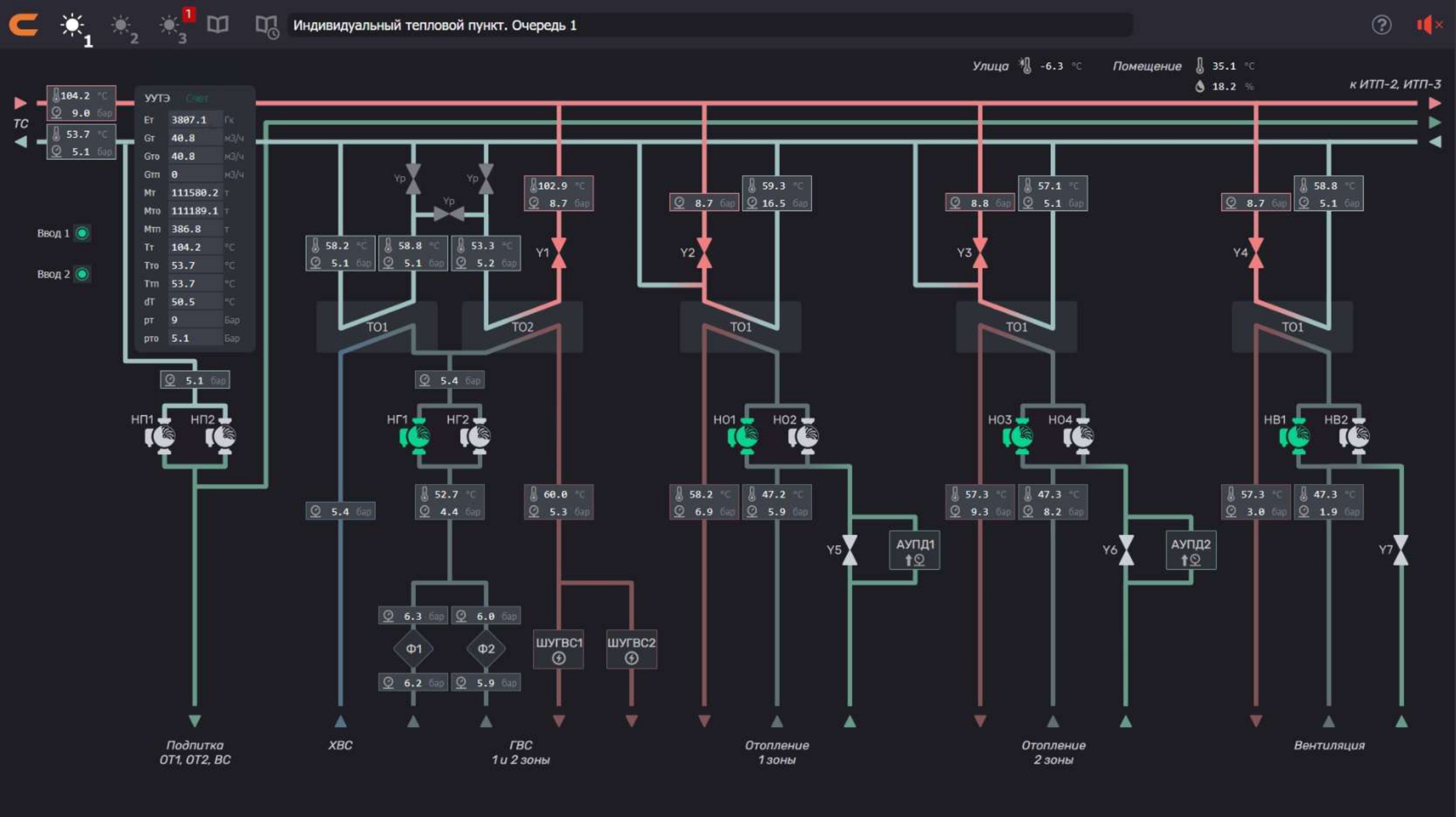
Task: Click the white valve У5
Action: pos(849,550)
